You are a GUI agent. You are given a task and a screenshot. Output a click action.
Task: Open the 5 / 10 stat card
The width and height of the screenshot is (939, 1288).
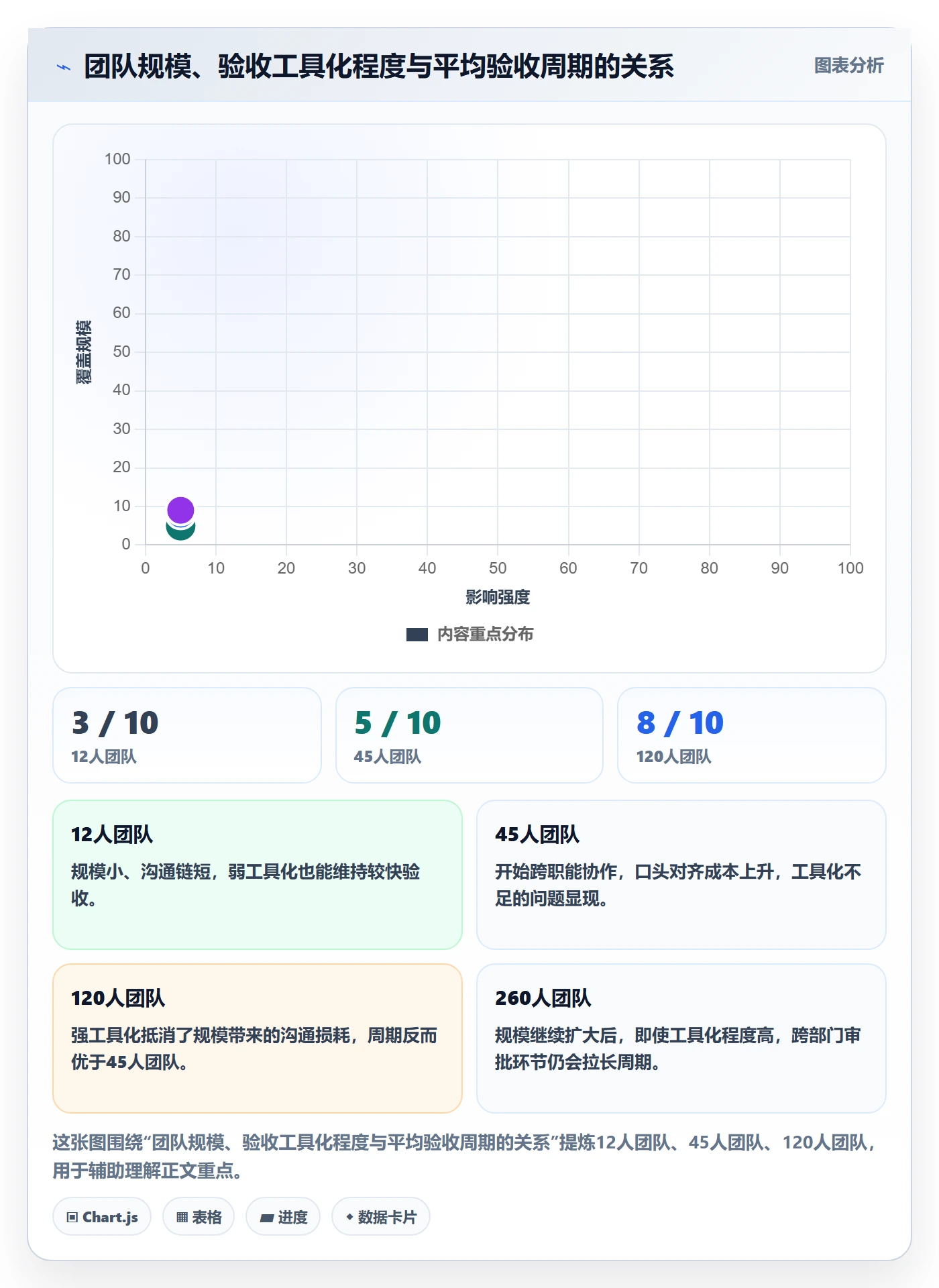(469, 735)
